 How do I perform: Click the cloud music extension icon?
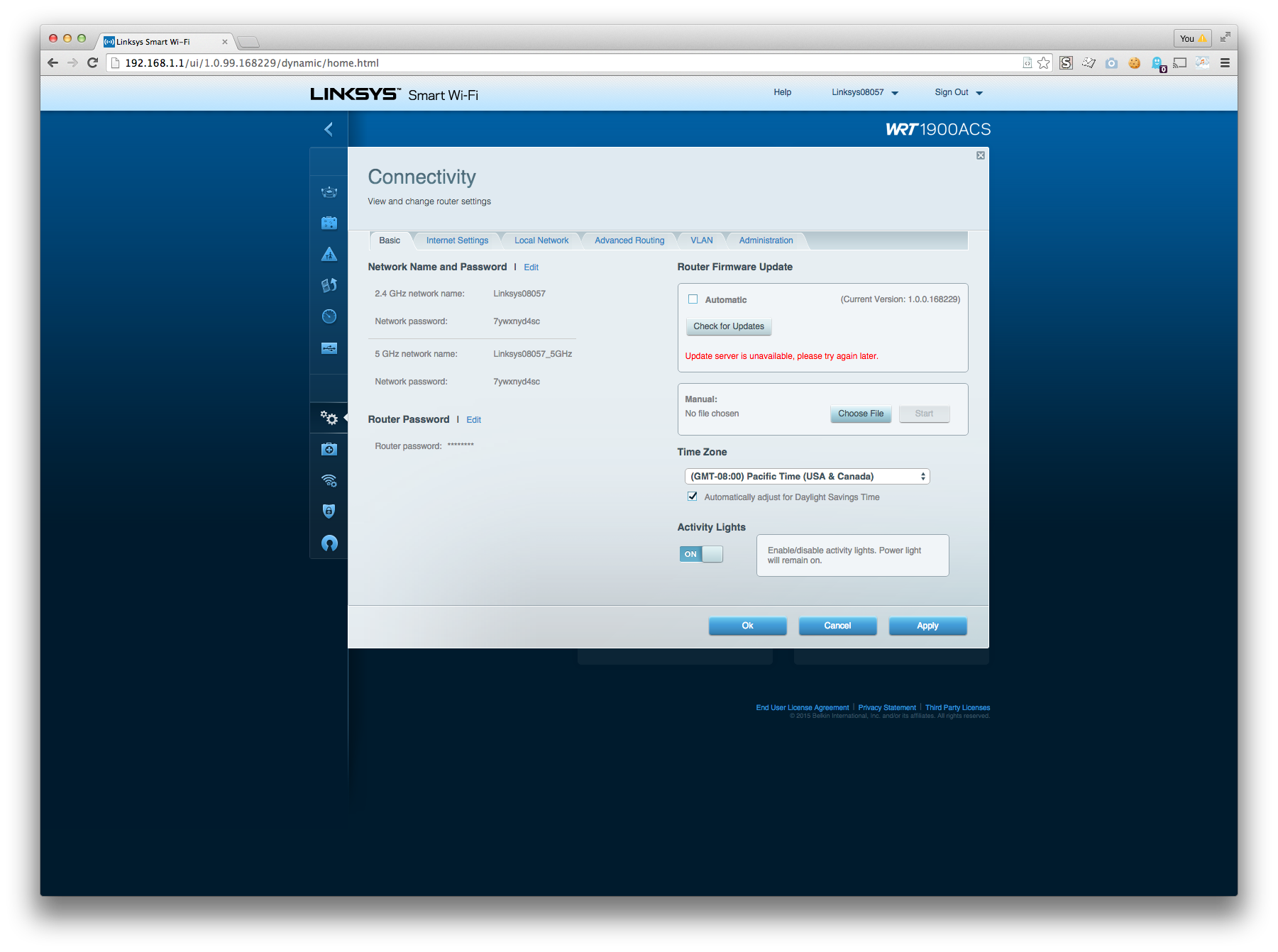pos(1202,62)
